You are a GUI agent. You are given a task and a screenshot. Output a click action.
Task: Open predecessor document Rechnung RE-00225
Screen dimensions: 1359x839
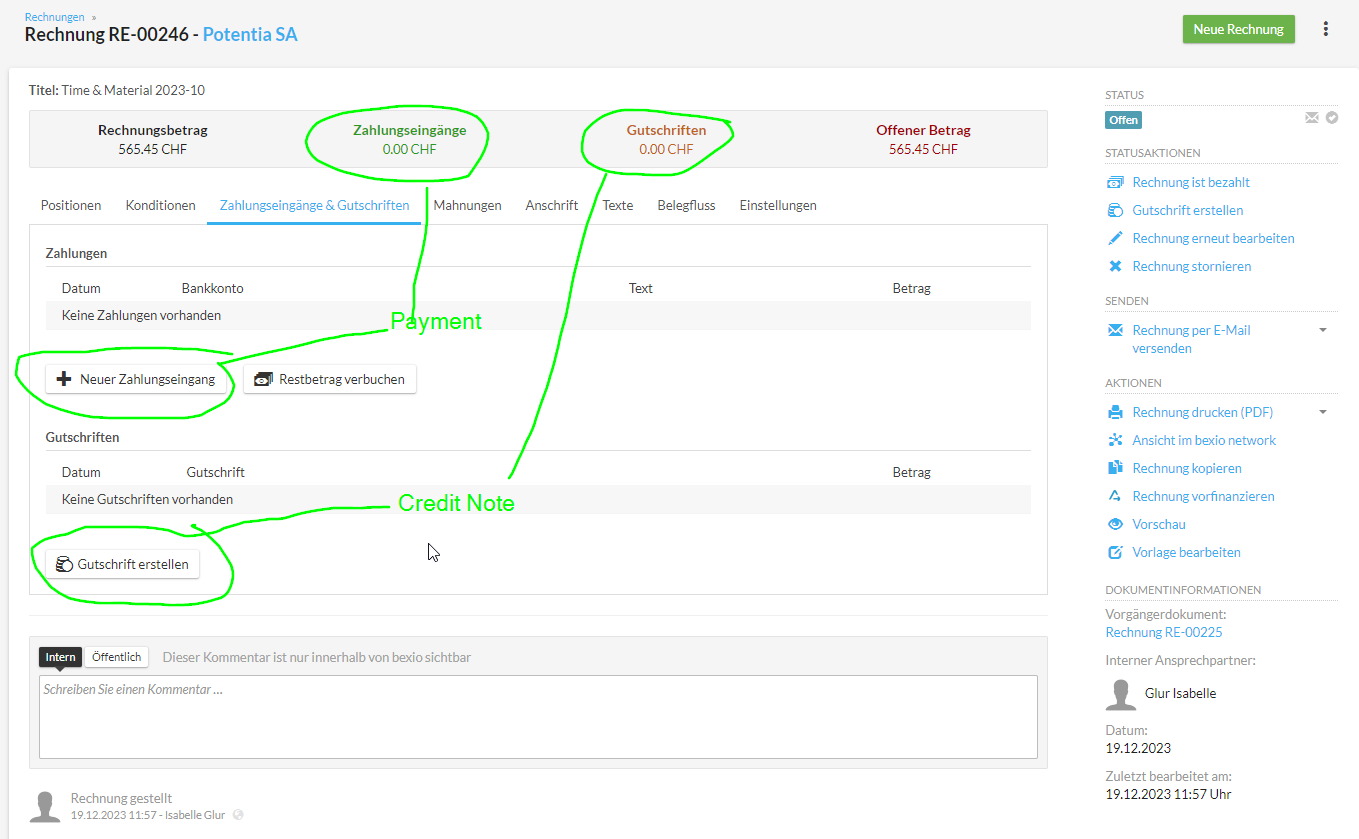click(x=1164, y=632)
